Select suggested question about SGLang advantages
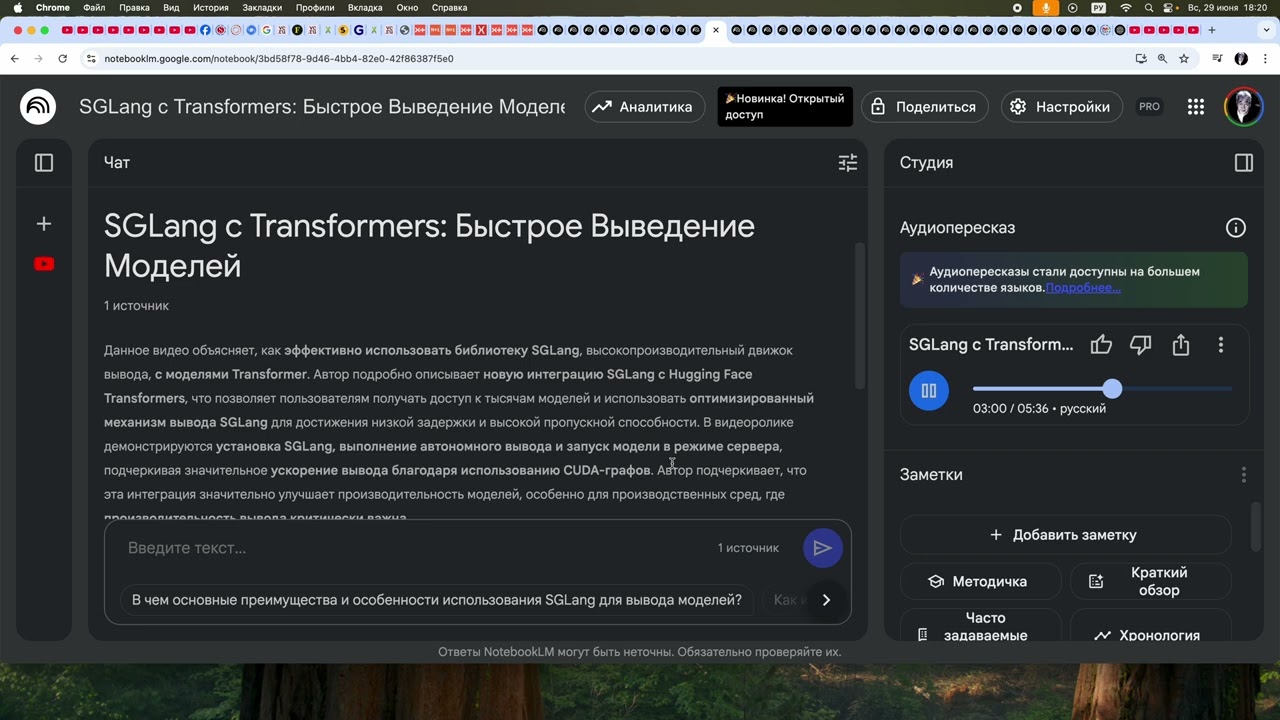Image resolution: width=1280 pixels, height=720 pixels. (x=437, y=600)
